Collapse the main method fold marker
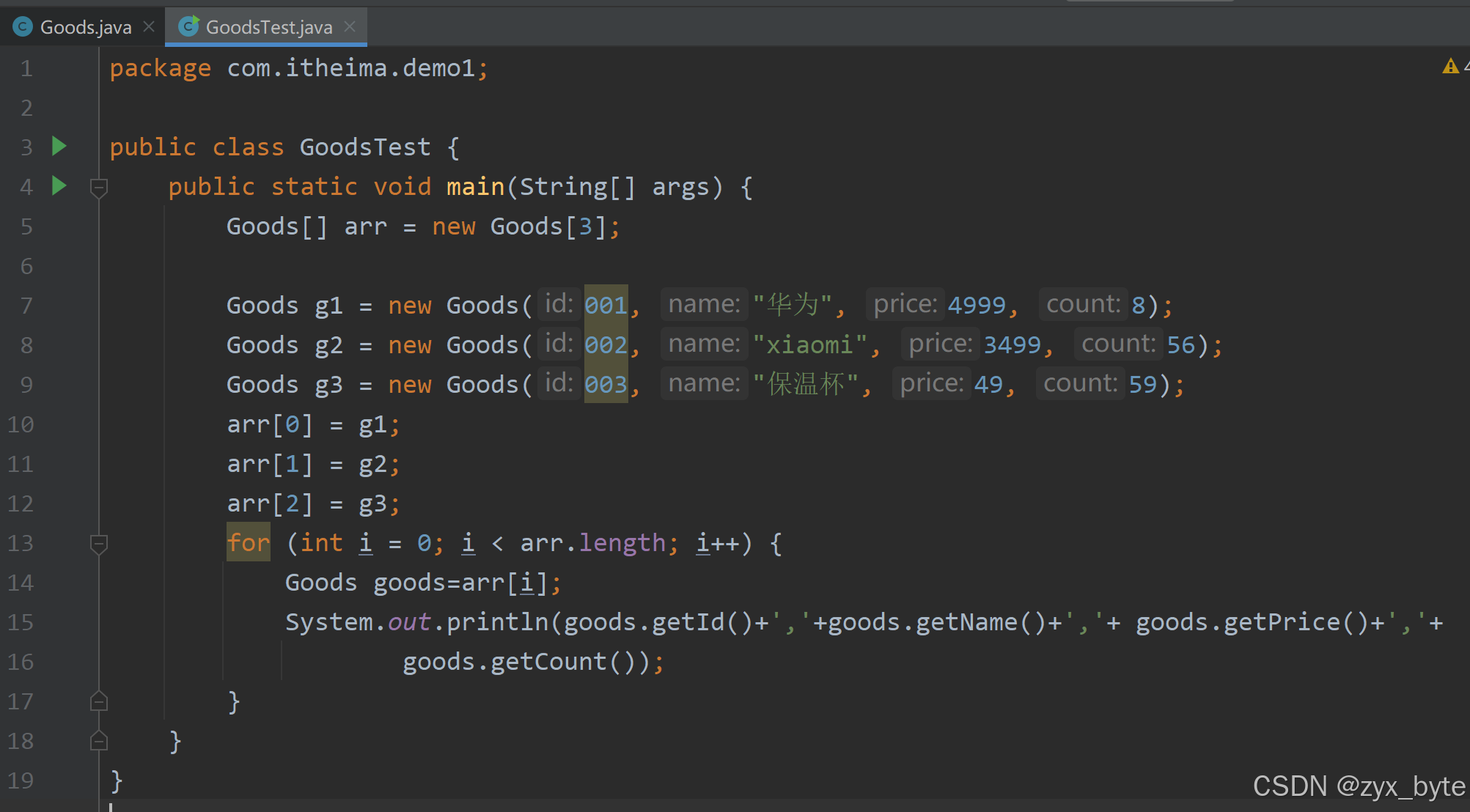This screenshot has height=812, width=1470. point(99,188)
